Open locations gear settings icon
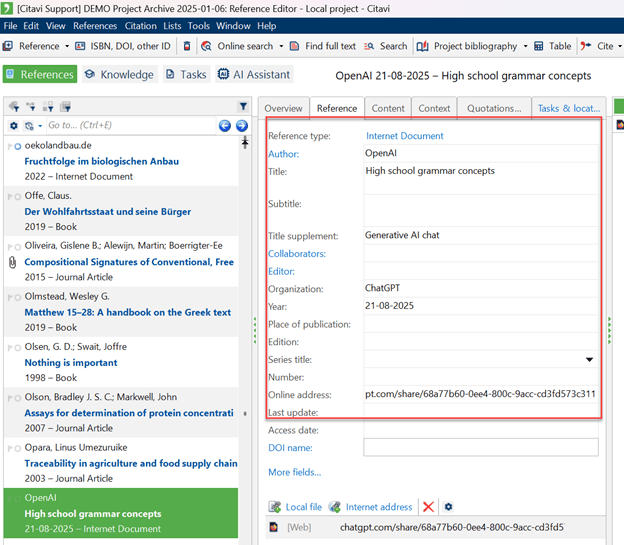Viewport: 624px width, 545px height. click(448, 506)
